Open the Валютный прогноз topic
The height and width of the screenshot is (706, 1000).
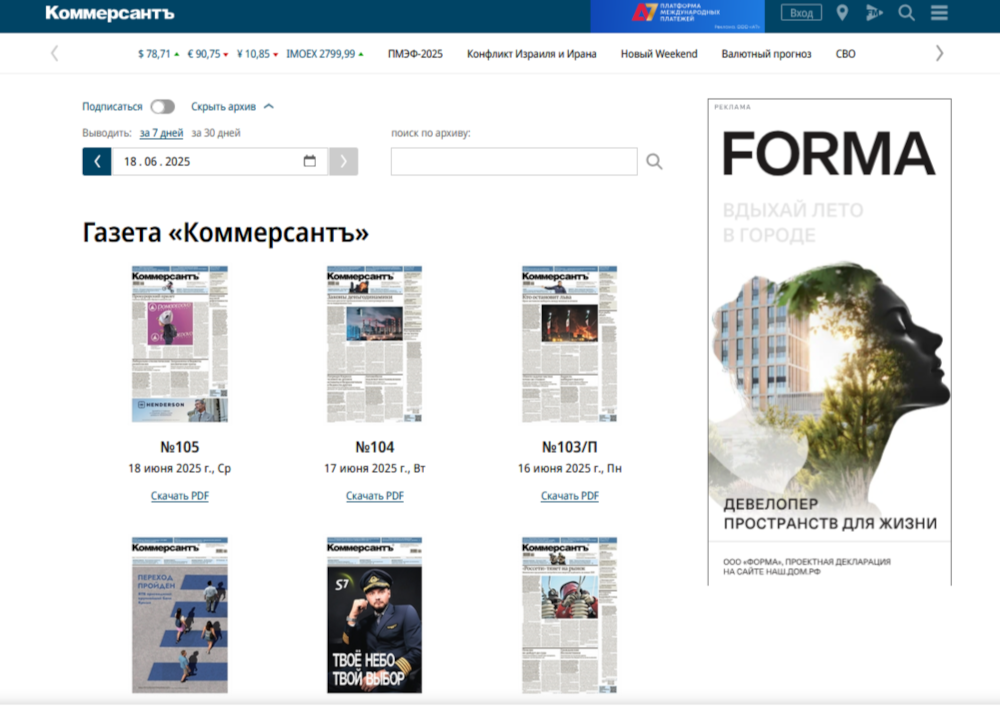[766, 54]
